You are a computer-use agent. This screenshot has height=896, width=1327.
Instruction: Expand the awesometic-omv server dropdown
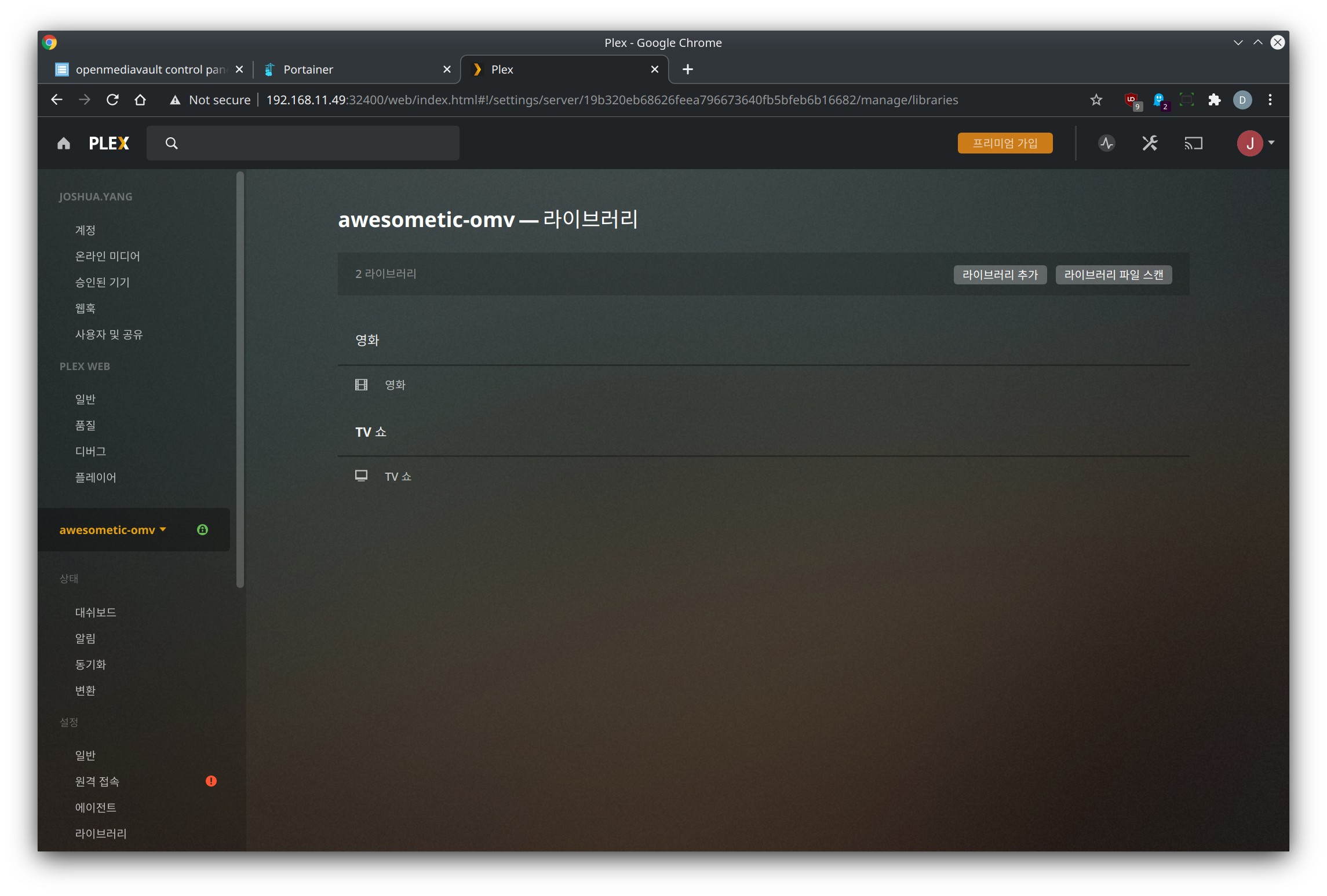pos(112,529)
